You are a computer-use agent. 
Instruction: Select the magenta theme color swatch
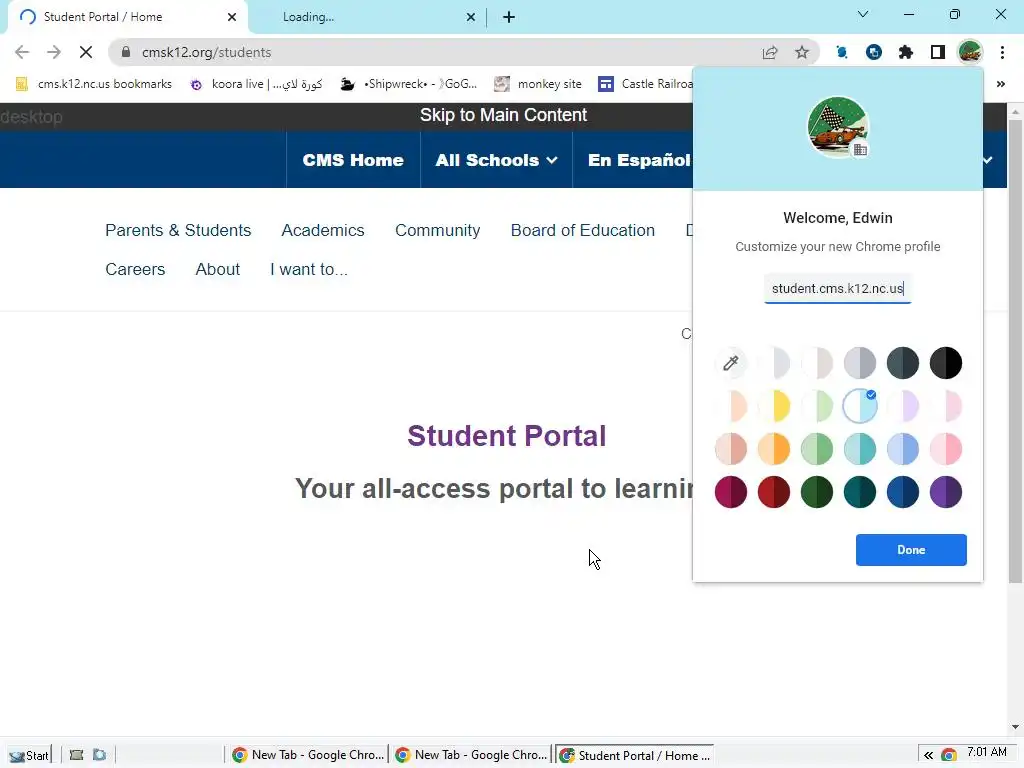[731, 492]
